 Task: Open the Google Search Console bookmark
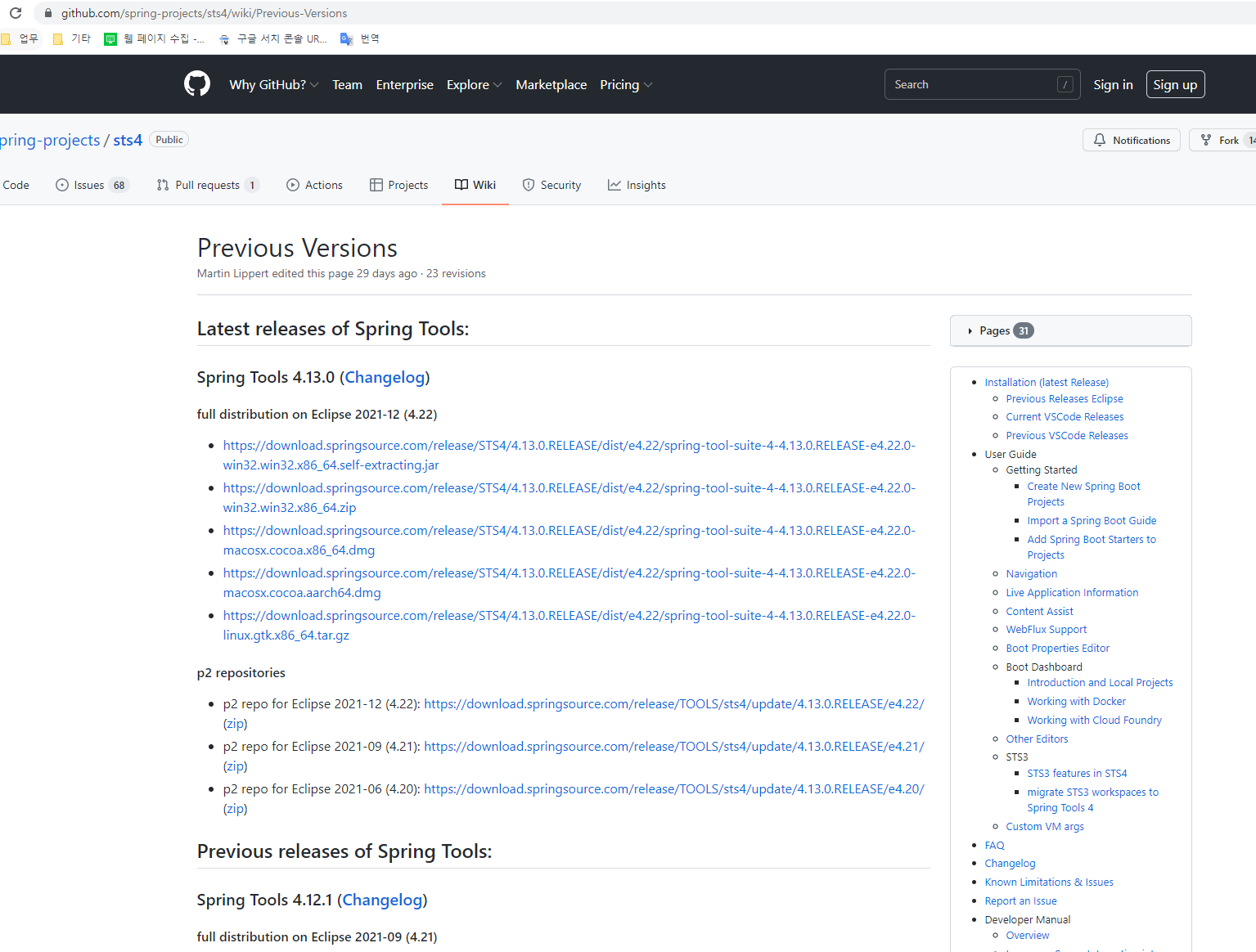click(x=273, y=38)
